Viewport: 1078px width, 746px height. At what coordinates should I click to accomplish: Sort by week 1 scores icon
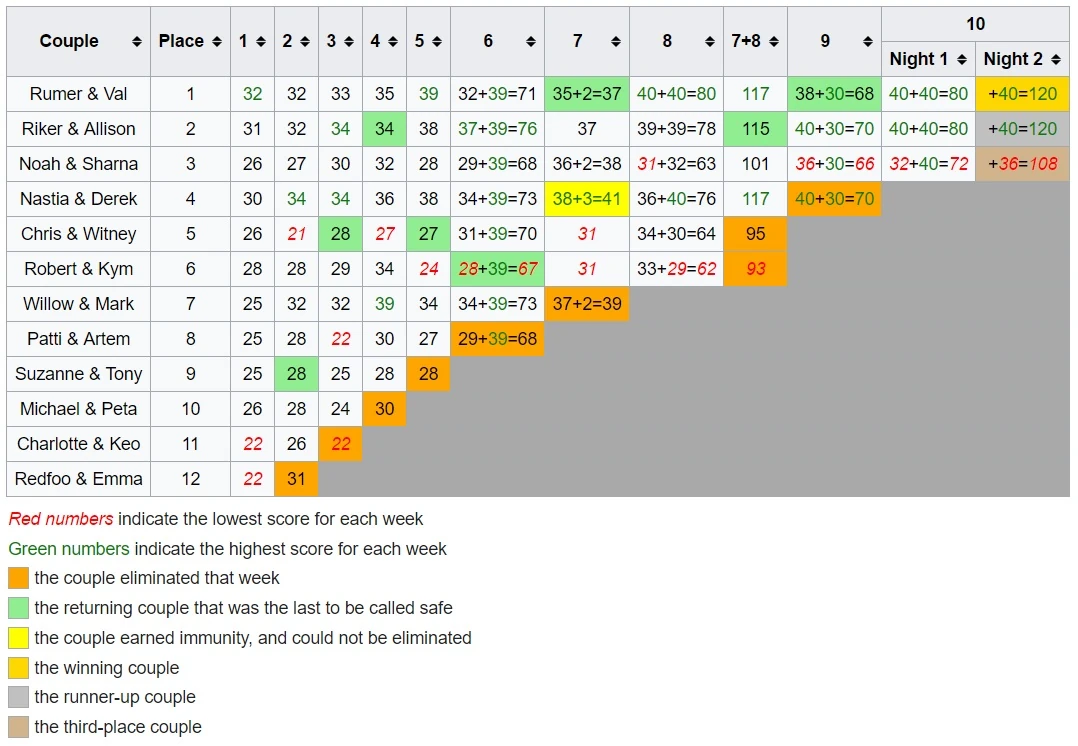(x=261, y=42)
